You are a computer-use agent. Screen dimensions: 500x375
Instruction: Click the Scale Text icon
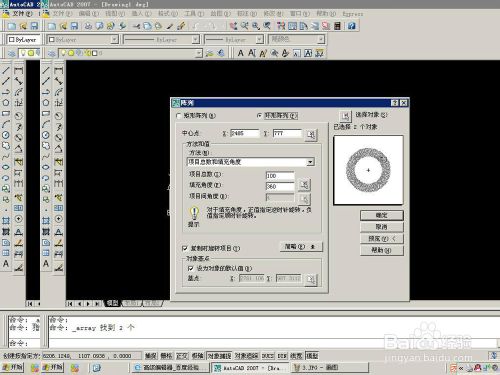click(297, 53)
